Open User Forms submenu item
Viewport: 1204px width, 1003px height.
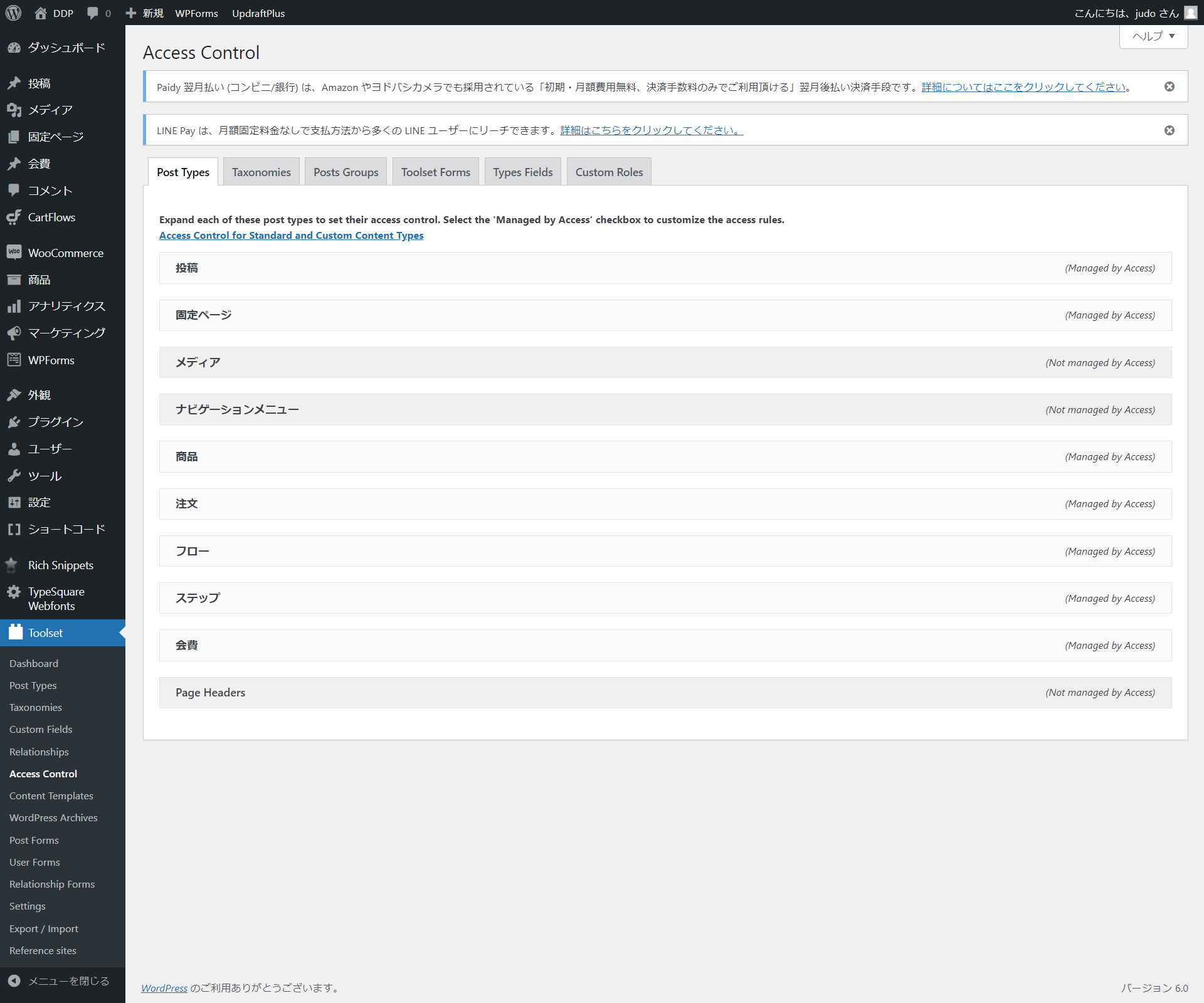point(34,862)
